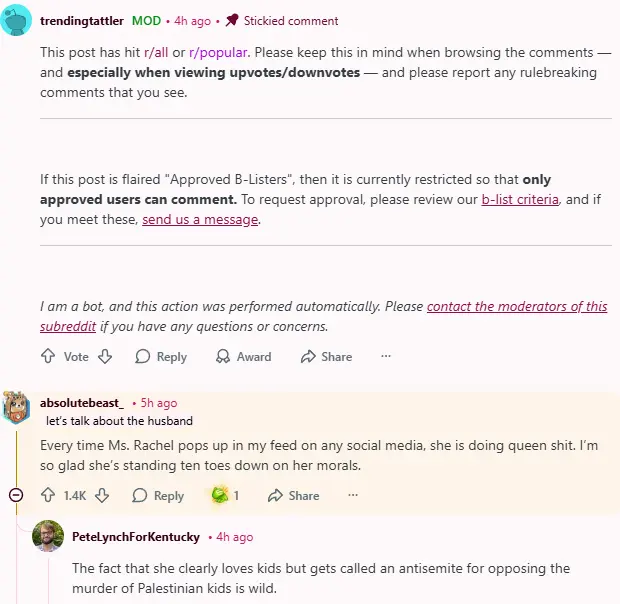620x604 pixels.
Task: Downvote the absolutebeast_ comment
Action: (101, 495)
